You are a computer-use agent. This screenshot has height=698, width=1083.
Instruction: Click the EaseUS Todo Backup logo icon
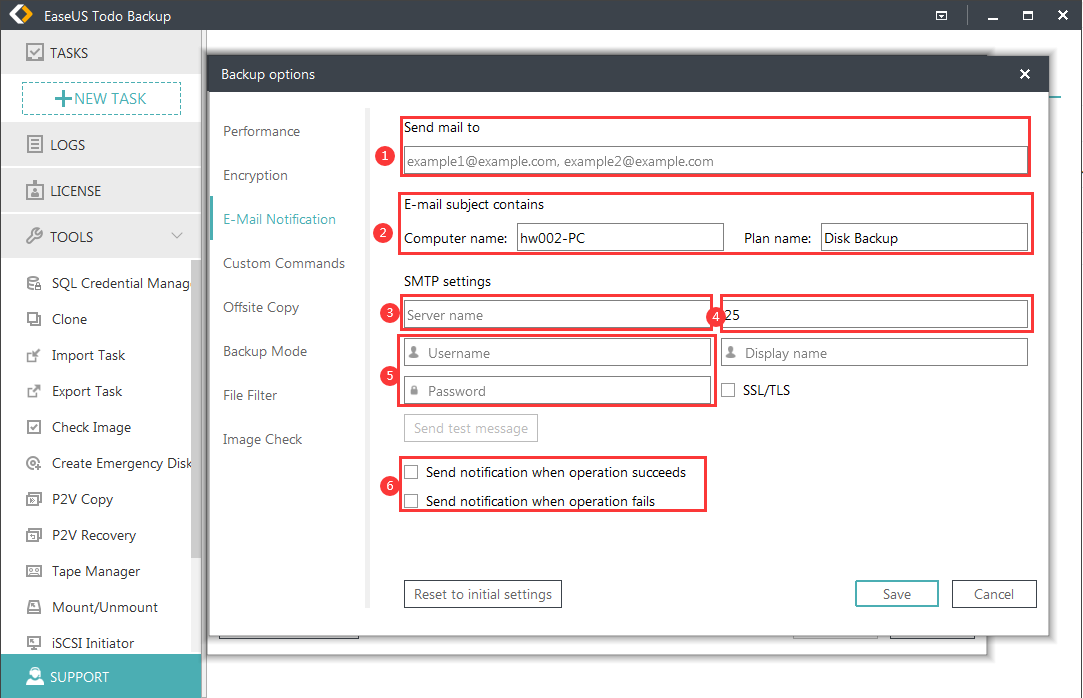coord(21,14)
